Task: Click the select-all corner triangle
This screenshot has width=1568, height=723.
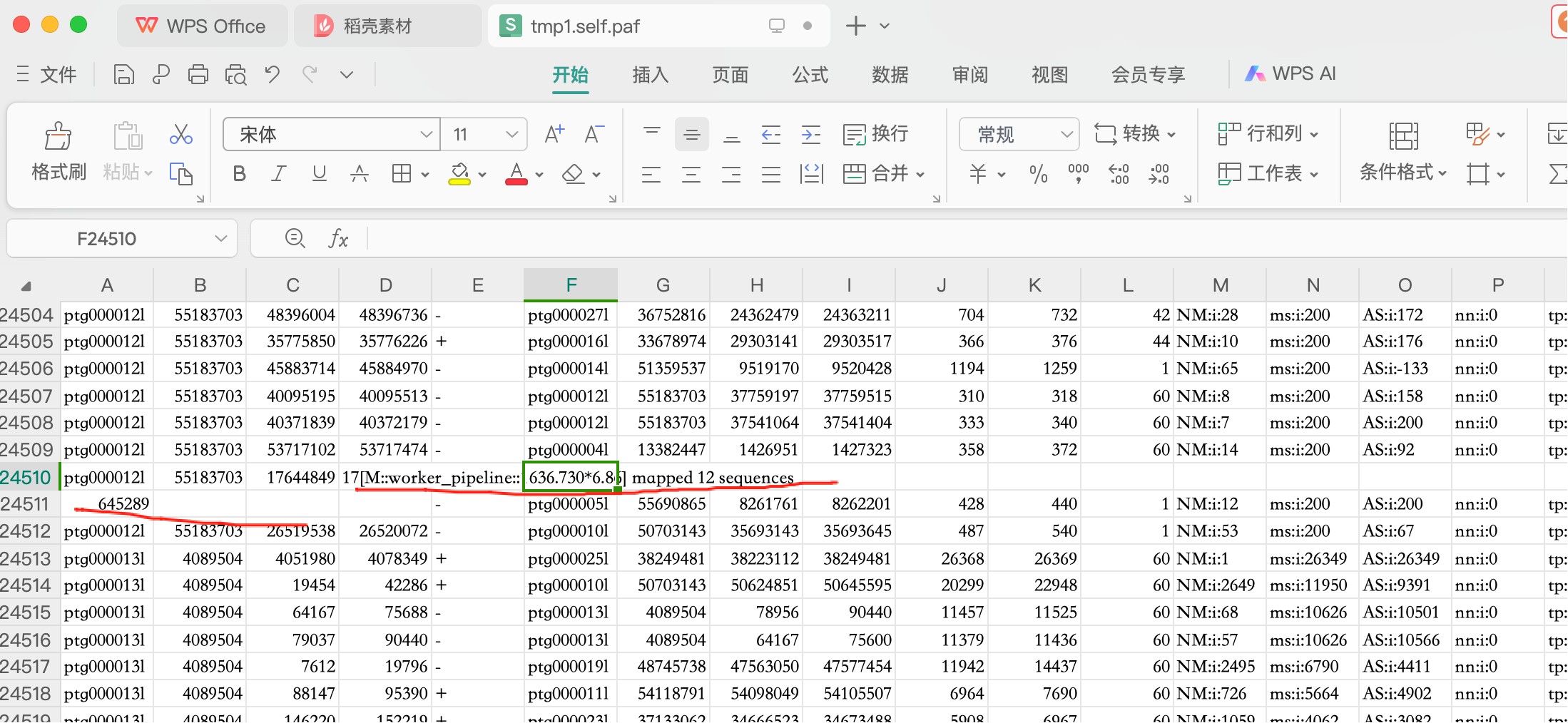Action: pyautogui.click(x=26, y=286)
